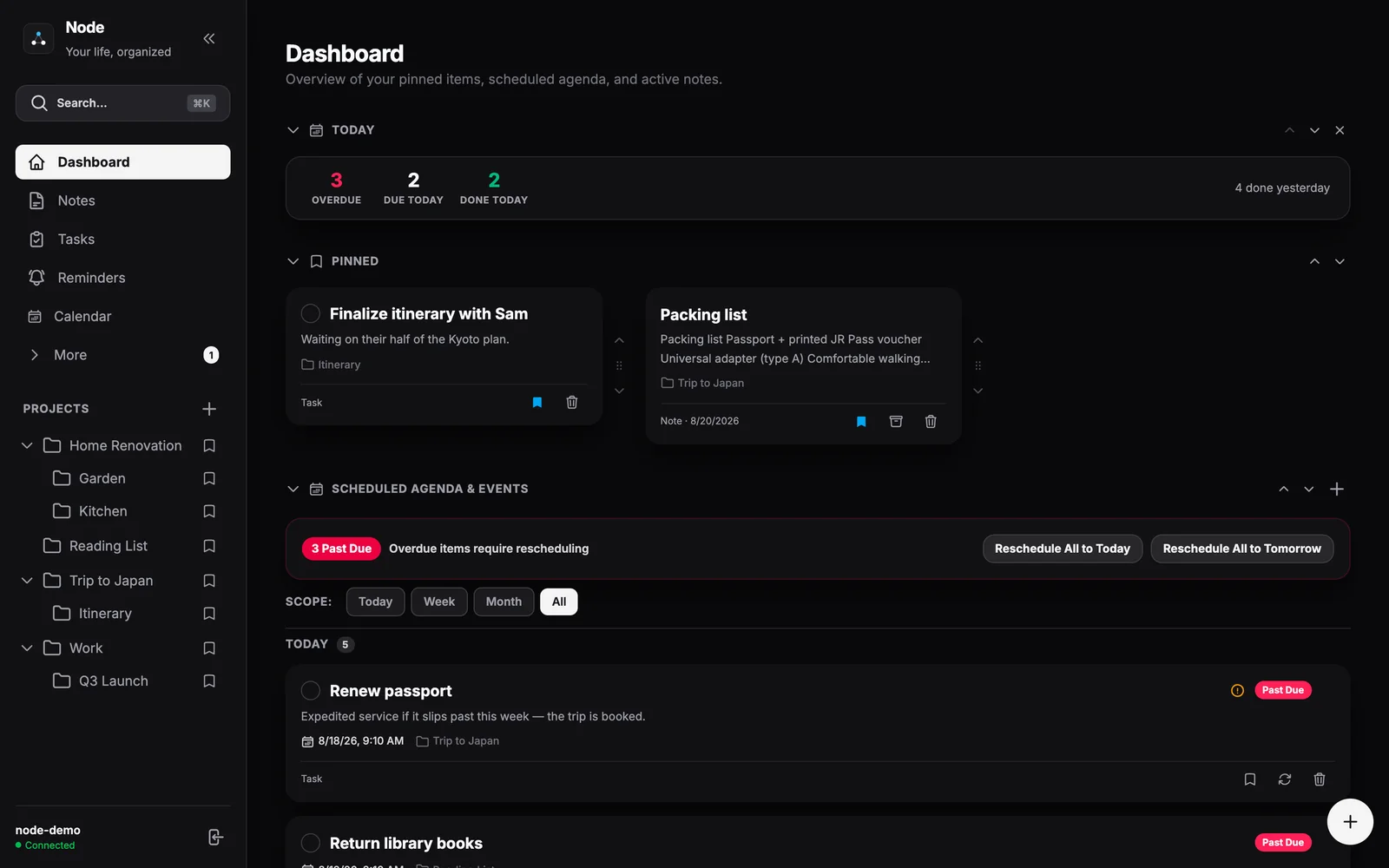This screenshot has height=868, width=1389.
Task: Open the Q3 Launch project folder
Action: 113,681
